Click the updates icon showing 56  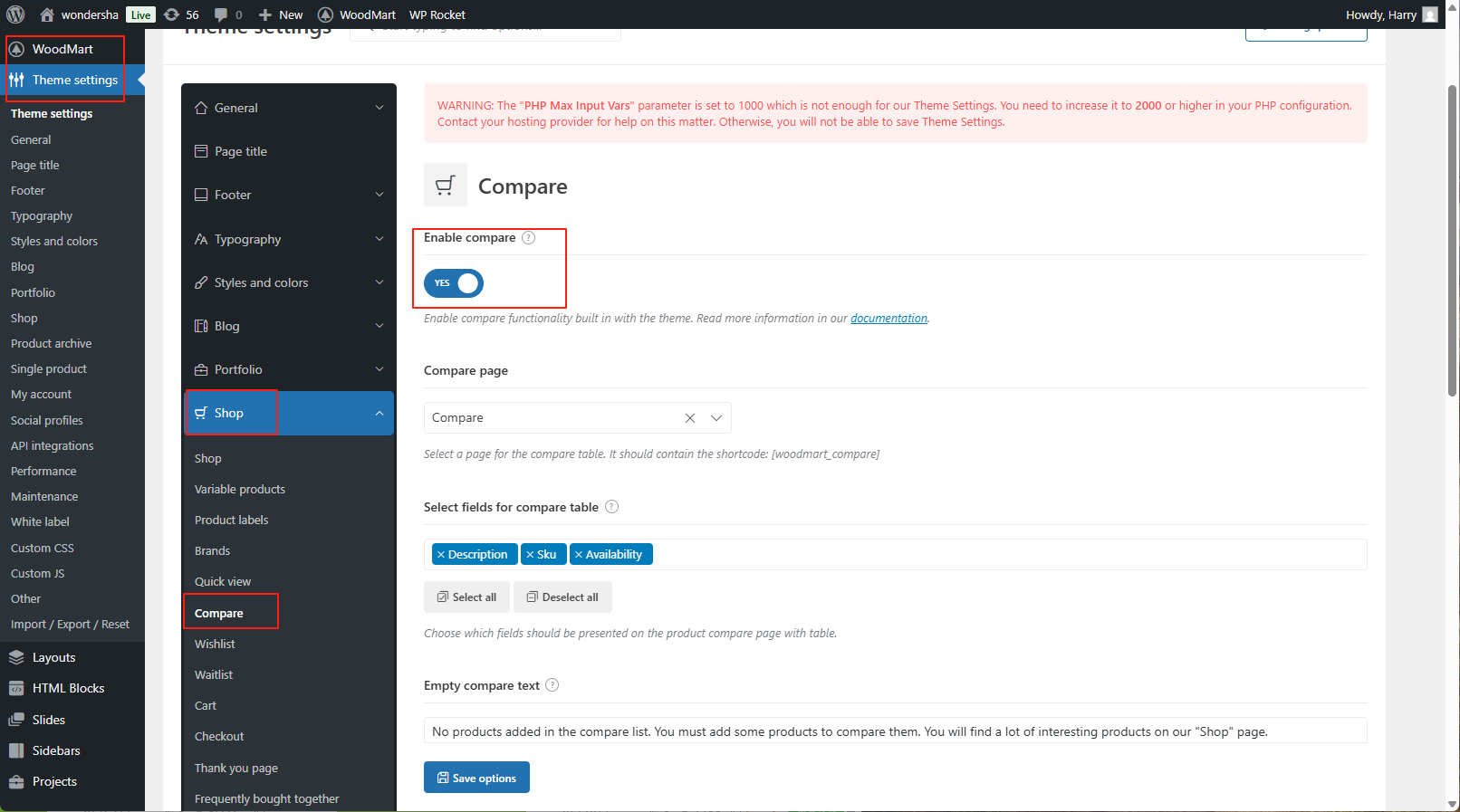[x=171, y=14]
